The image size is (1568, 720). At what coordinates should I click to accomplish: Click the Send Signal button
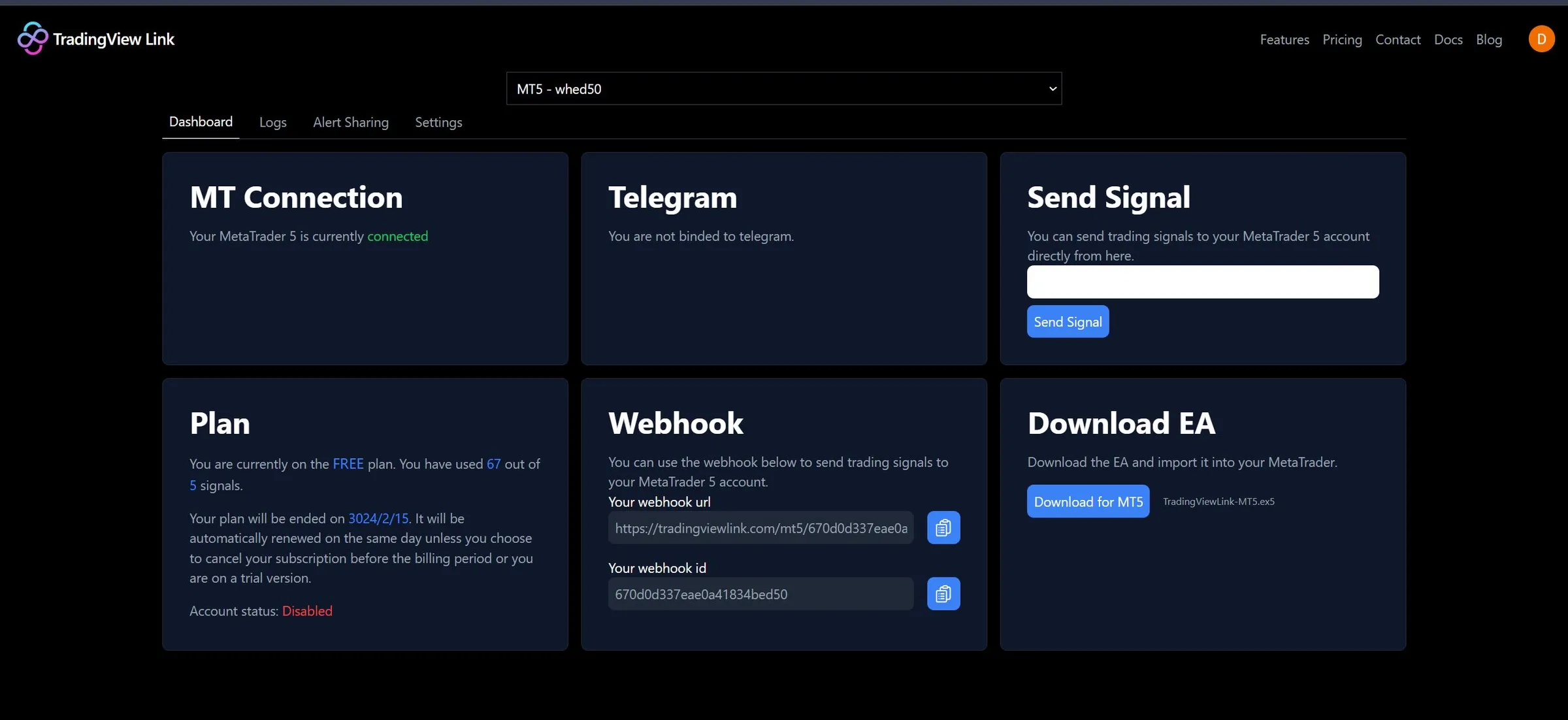[1068, 321]
